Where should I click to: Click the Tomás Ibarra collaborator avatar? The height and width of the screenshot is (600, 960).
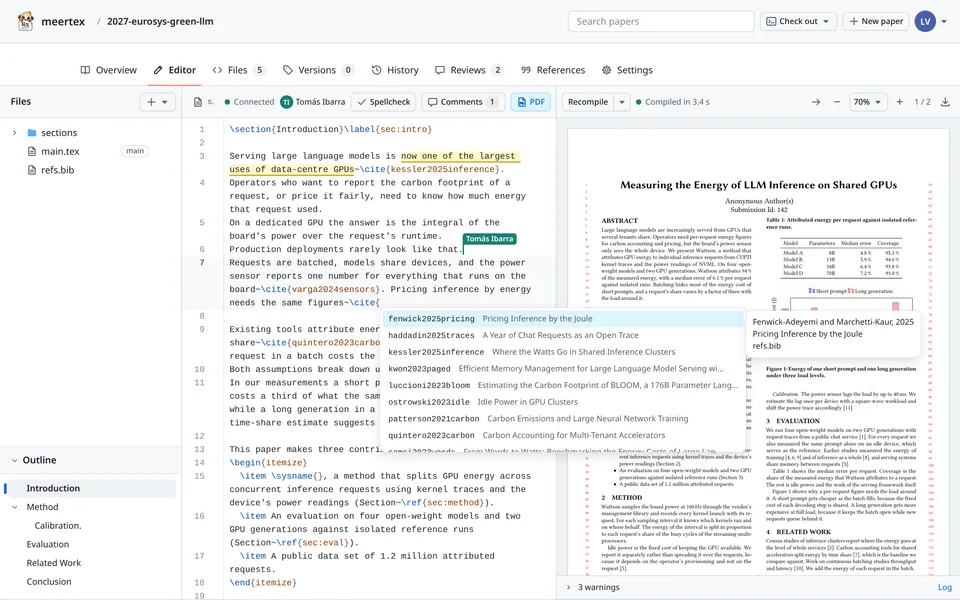286,102
